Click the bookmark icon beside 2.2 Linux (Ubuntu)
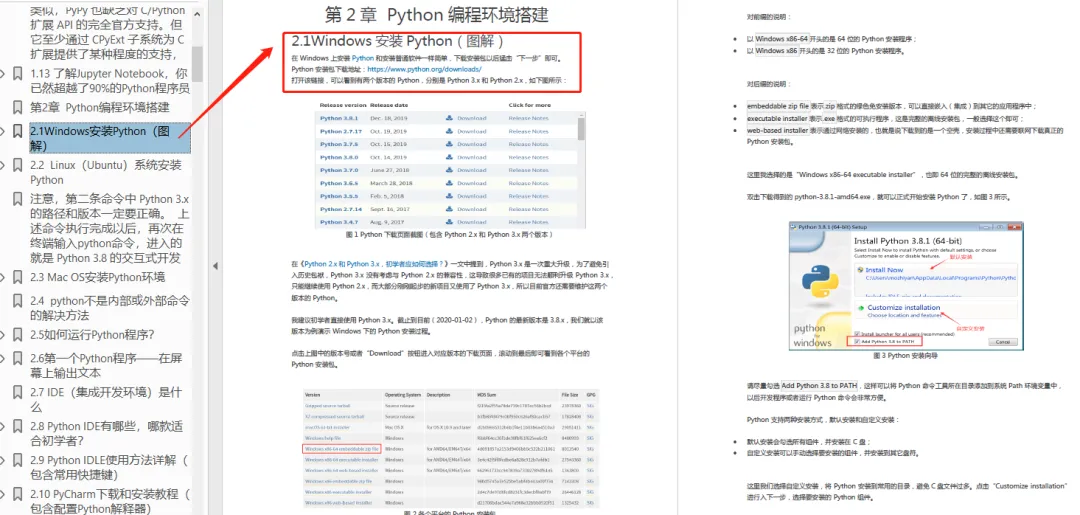The image size is (1080, 515). (x=17, y=165)
